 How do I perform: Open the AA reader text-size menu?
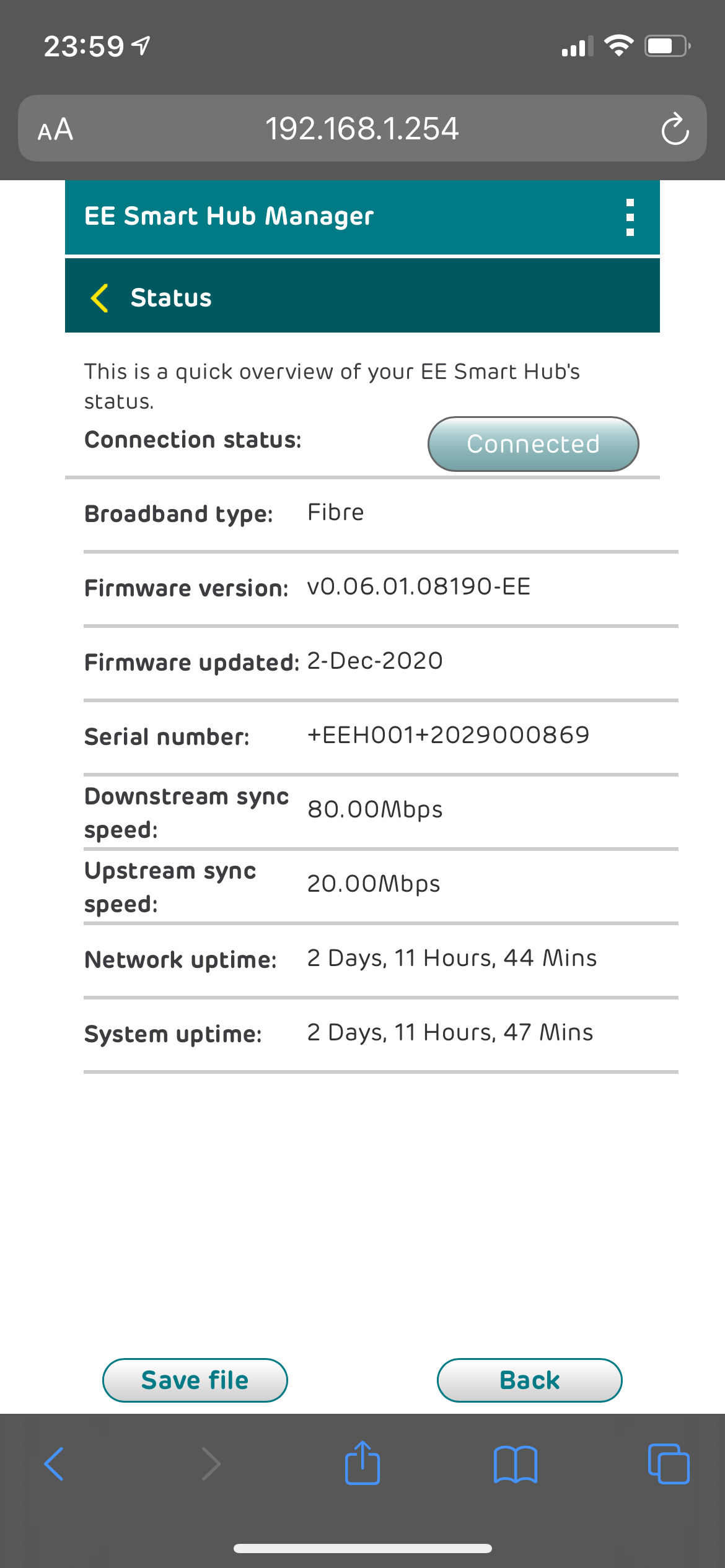(x=55, y=129)
